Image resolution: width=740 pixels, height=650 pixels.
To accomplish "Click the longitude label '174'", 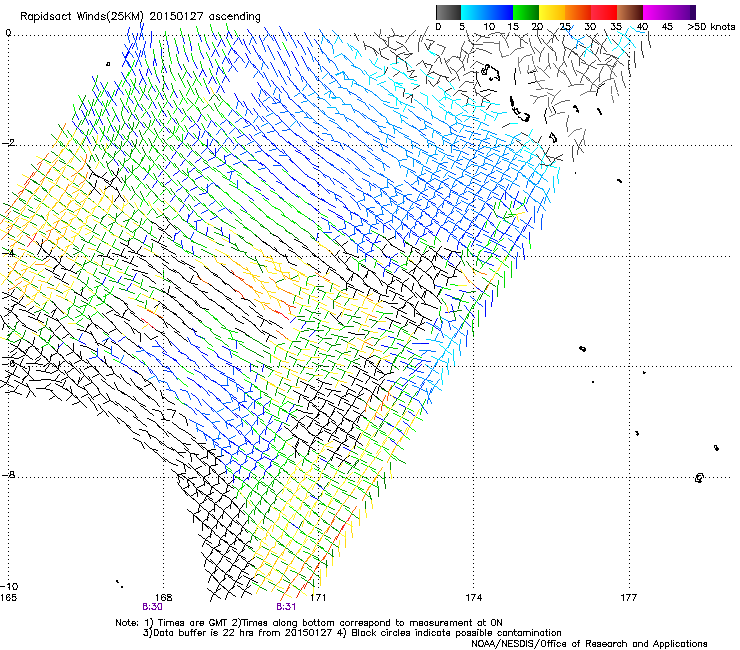I will tap(473, 598).
